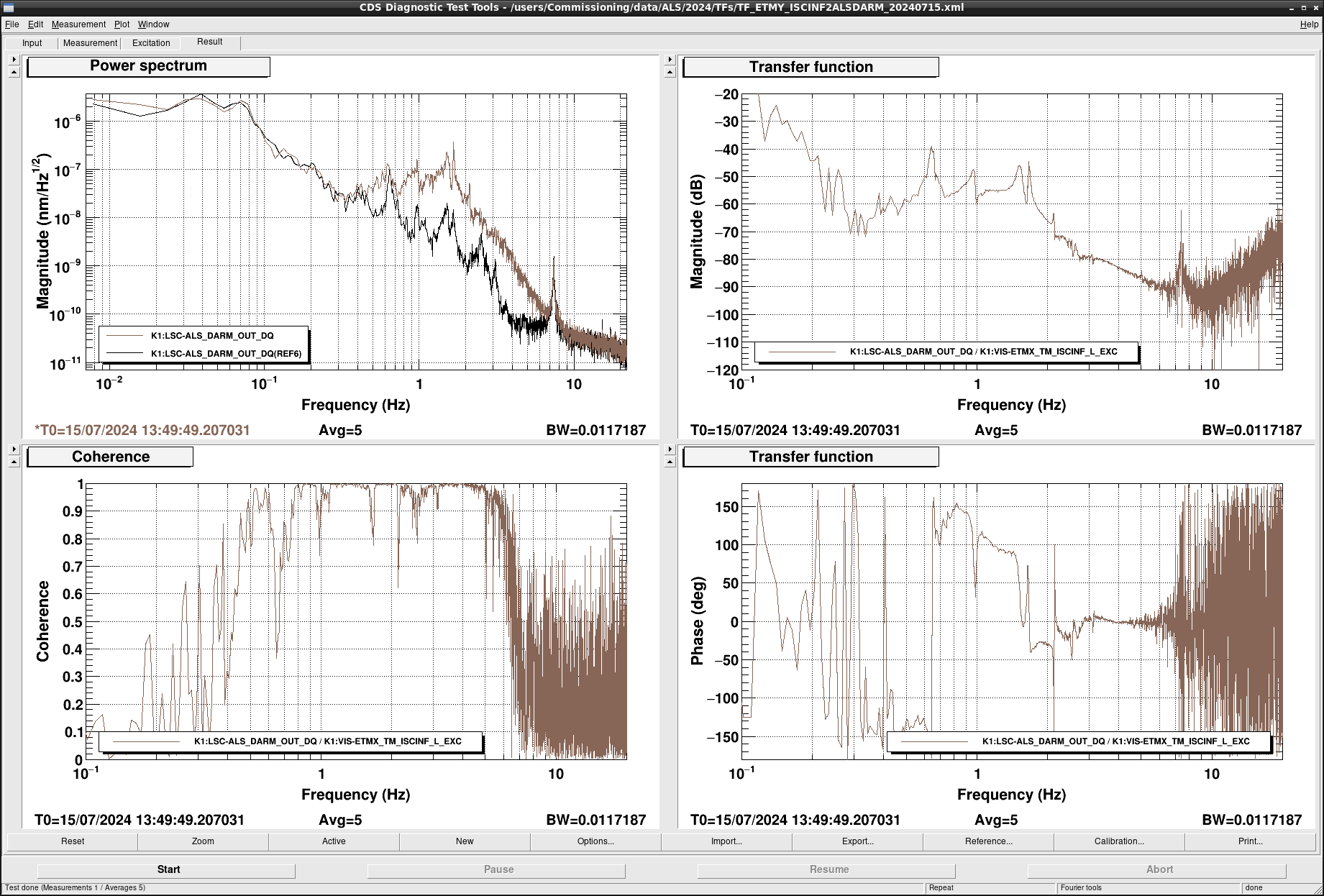Click up-arrow beside magnitude Transfer function plot
The image size is (1324, 896).
pos(670,73)
